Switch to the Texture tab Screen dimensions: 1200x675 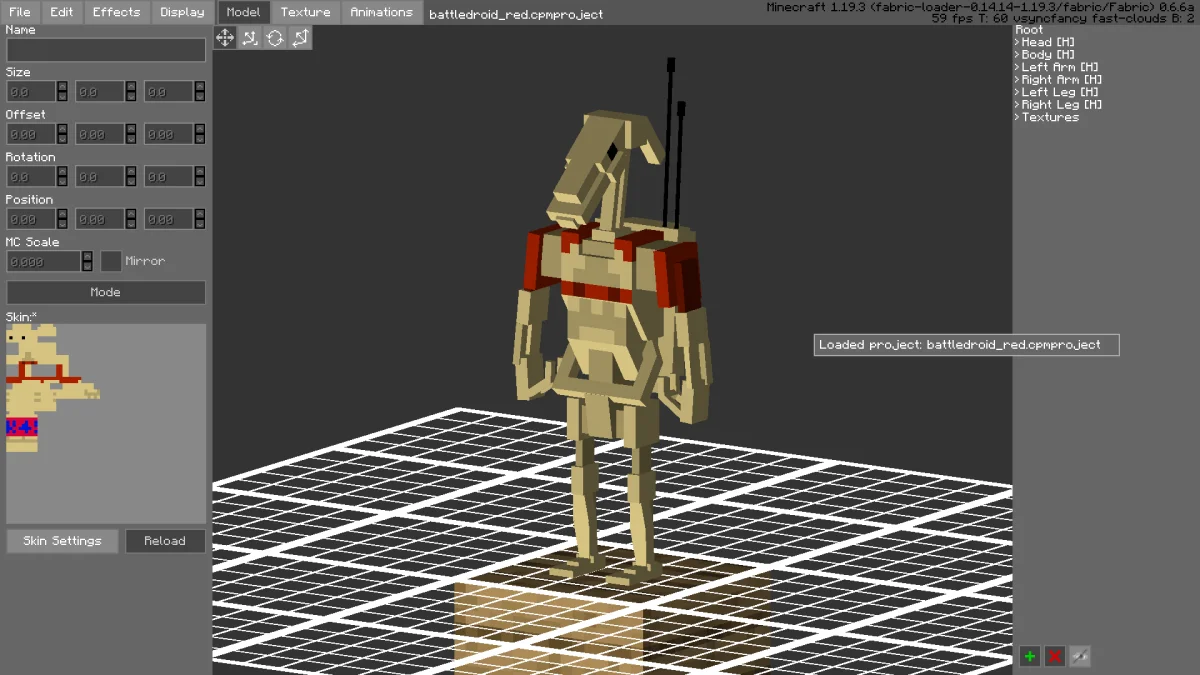tap(305, 12)
